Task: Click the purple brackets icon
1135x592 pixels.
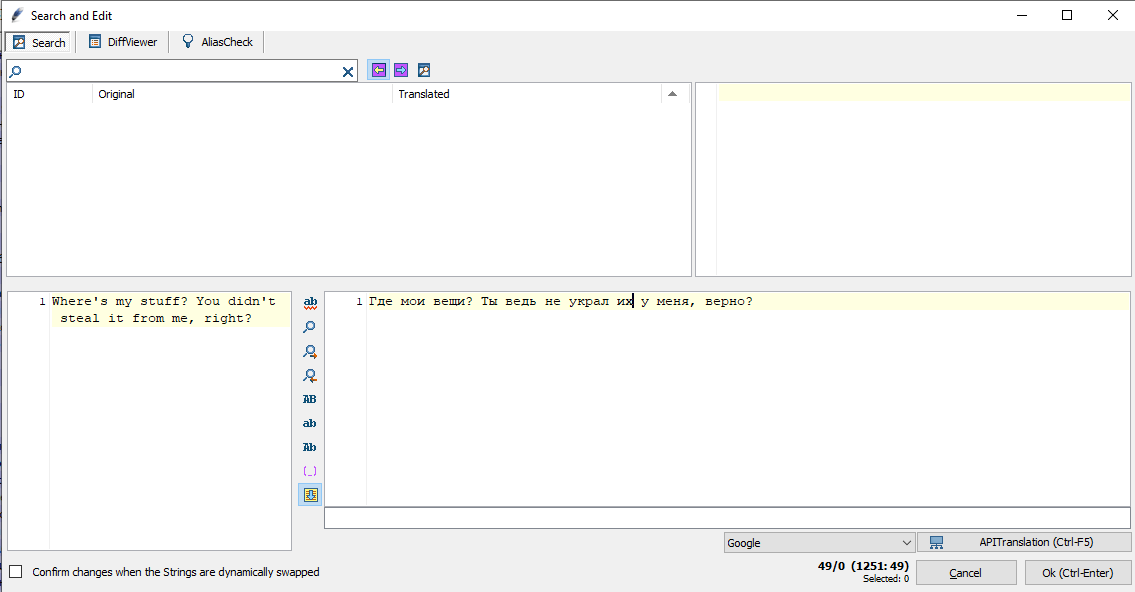Action: coord(310,471)
